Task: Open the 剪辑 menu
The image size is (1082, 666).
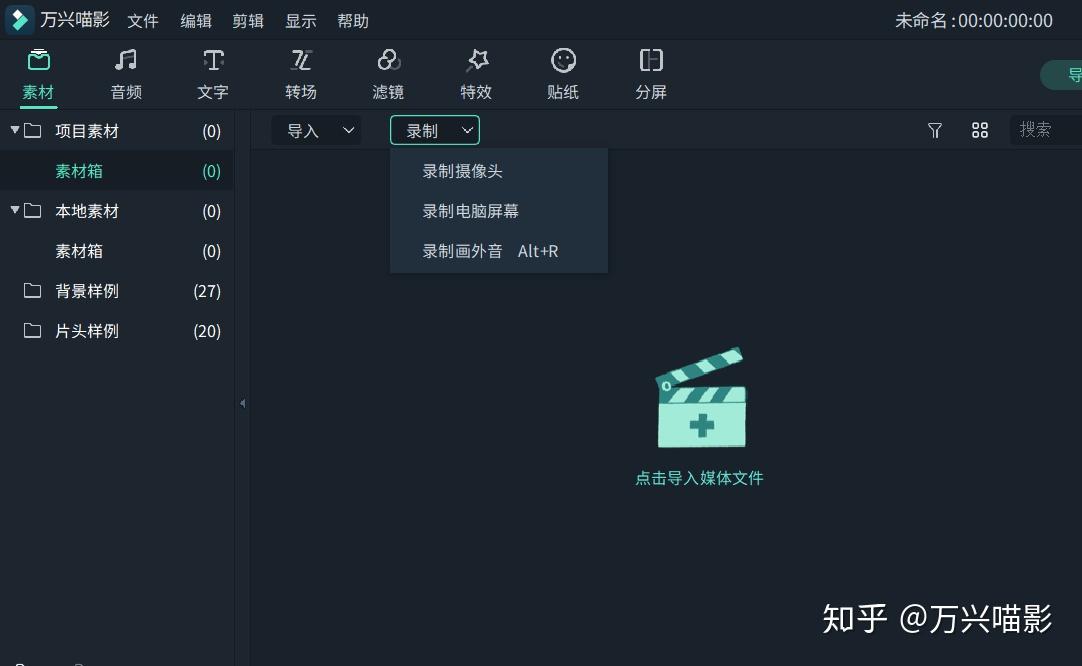Action: 248,21
